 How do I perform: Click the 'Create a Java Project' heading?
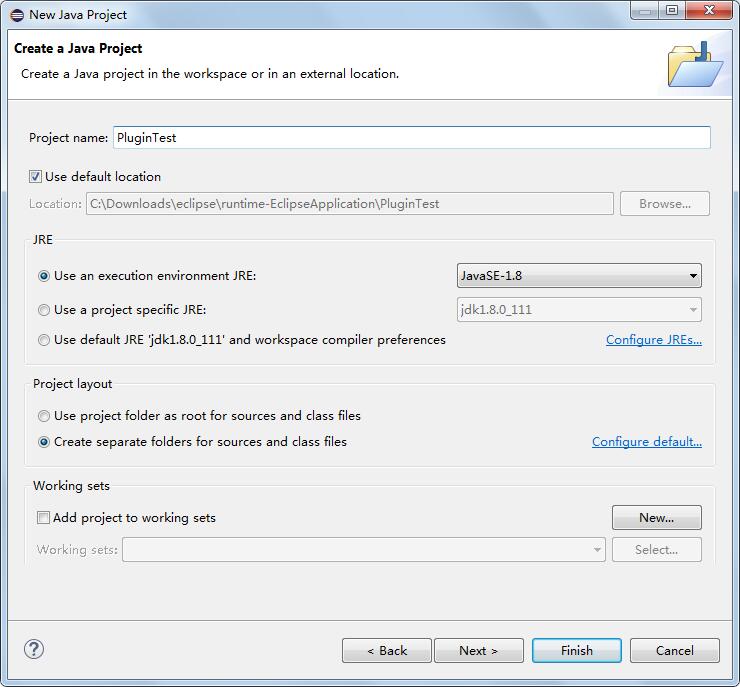(78, 49)
